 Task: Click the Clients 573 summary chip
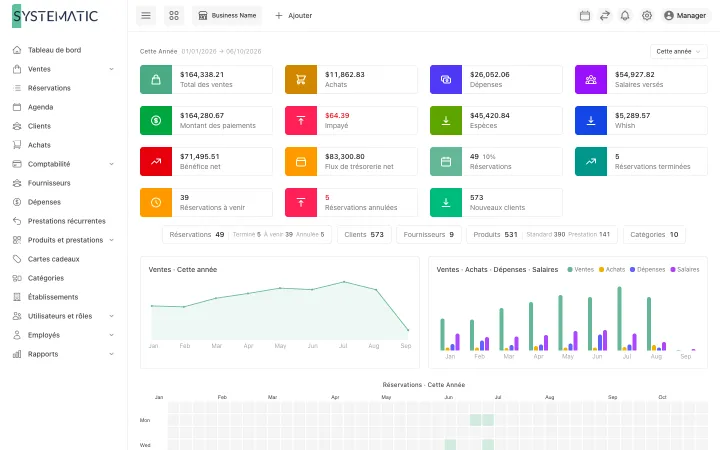(364, 234)
